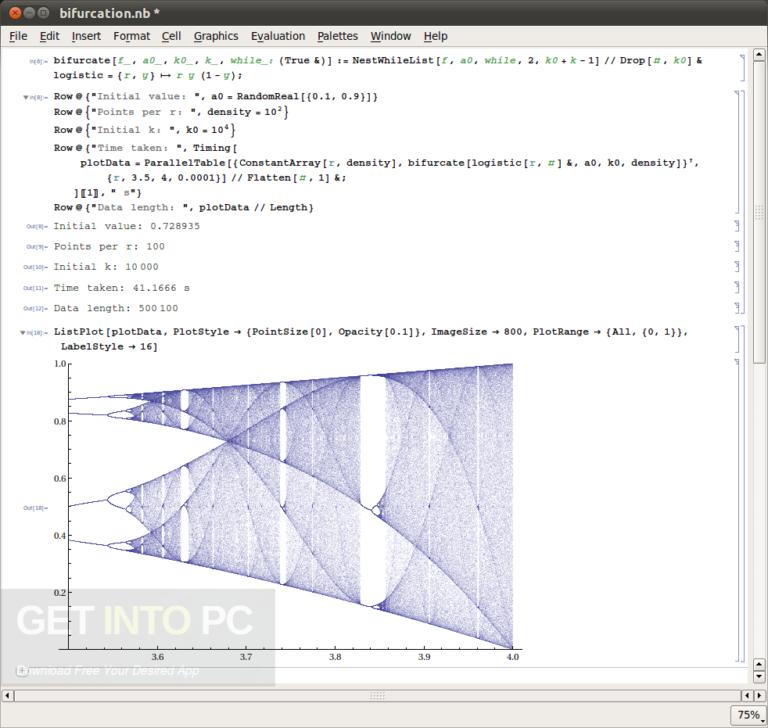
Task: Click the horizontal scrollbar thumb
Action: tap(377, 695)
